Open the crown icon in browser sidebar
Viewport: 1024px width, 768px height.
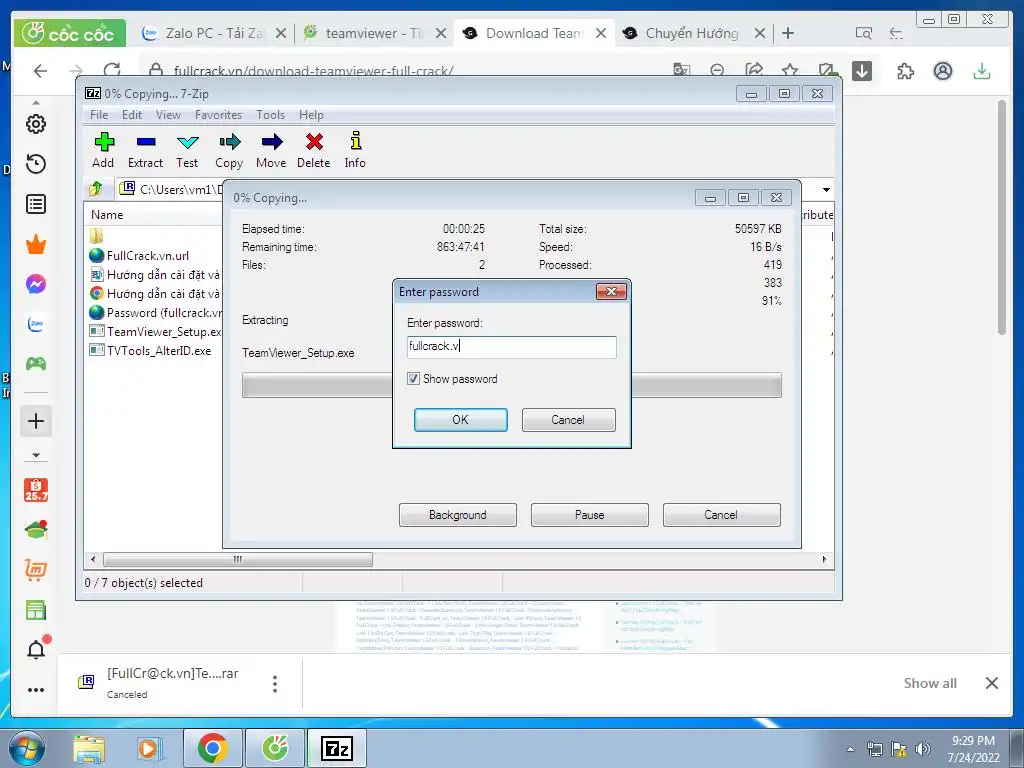36,244
